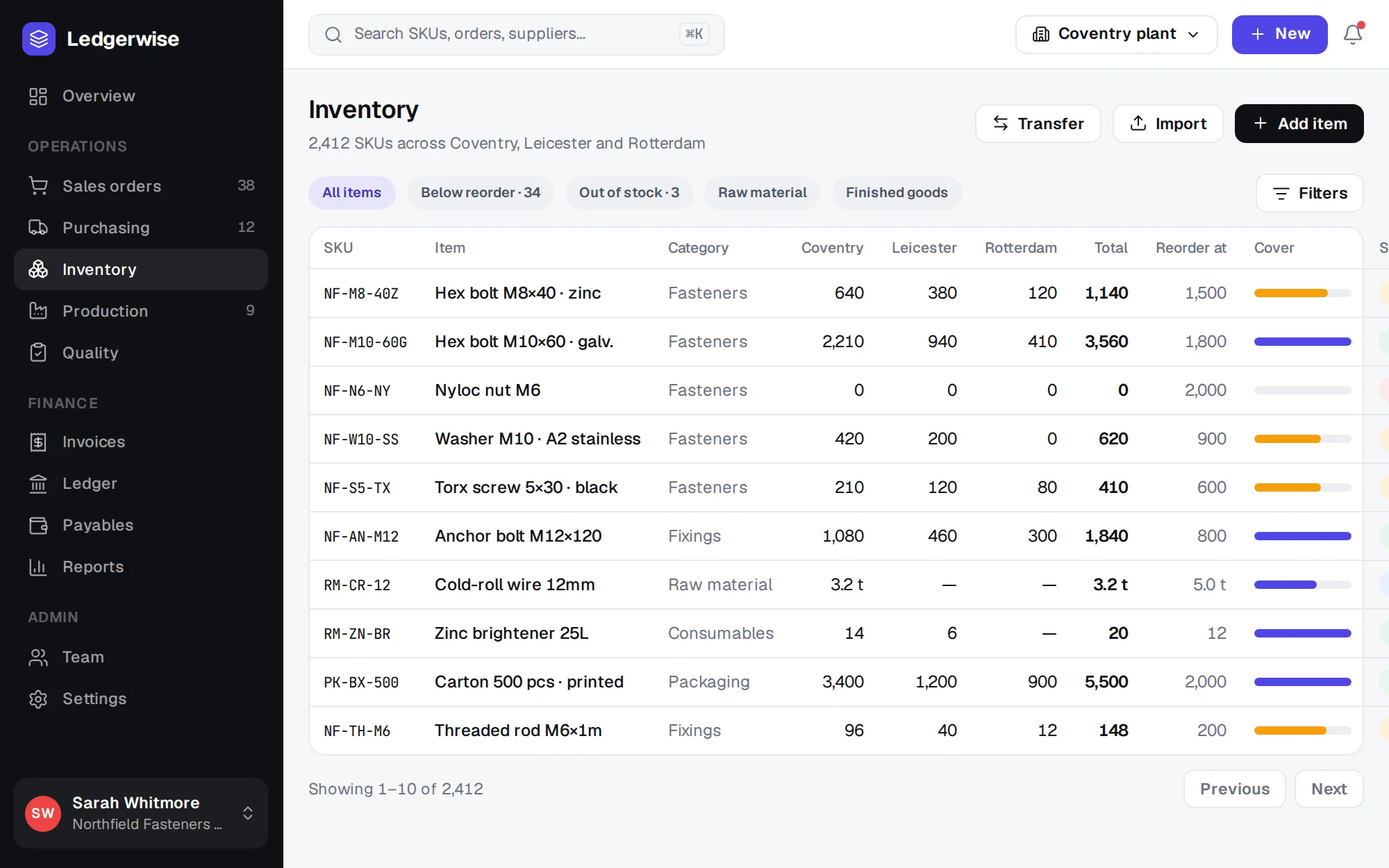This screenshot has width=1389, height=868.
Task: Open the Sales orders page
Action: point(141,186)
